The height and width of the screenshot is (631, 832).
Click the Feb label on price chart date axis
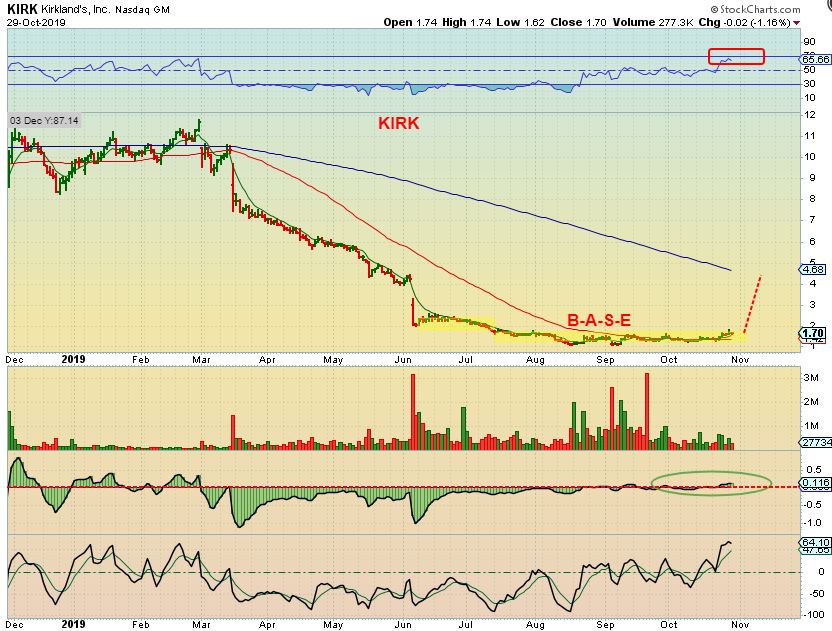coord(141,360)
